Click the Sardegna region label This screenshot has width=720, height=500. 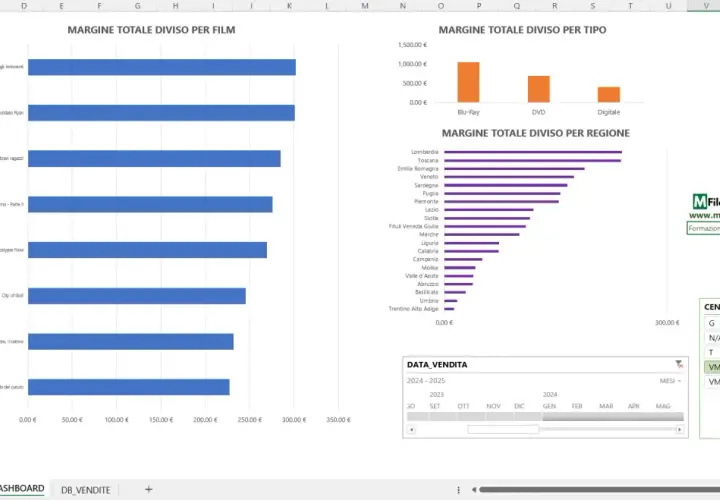coord(427,185)
